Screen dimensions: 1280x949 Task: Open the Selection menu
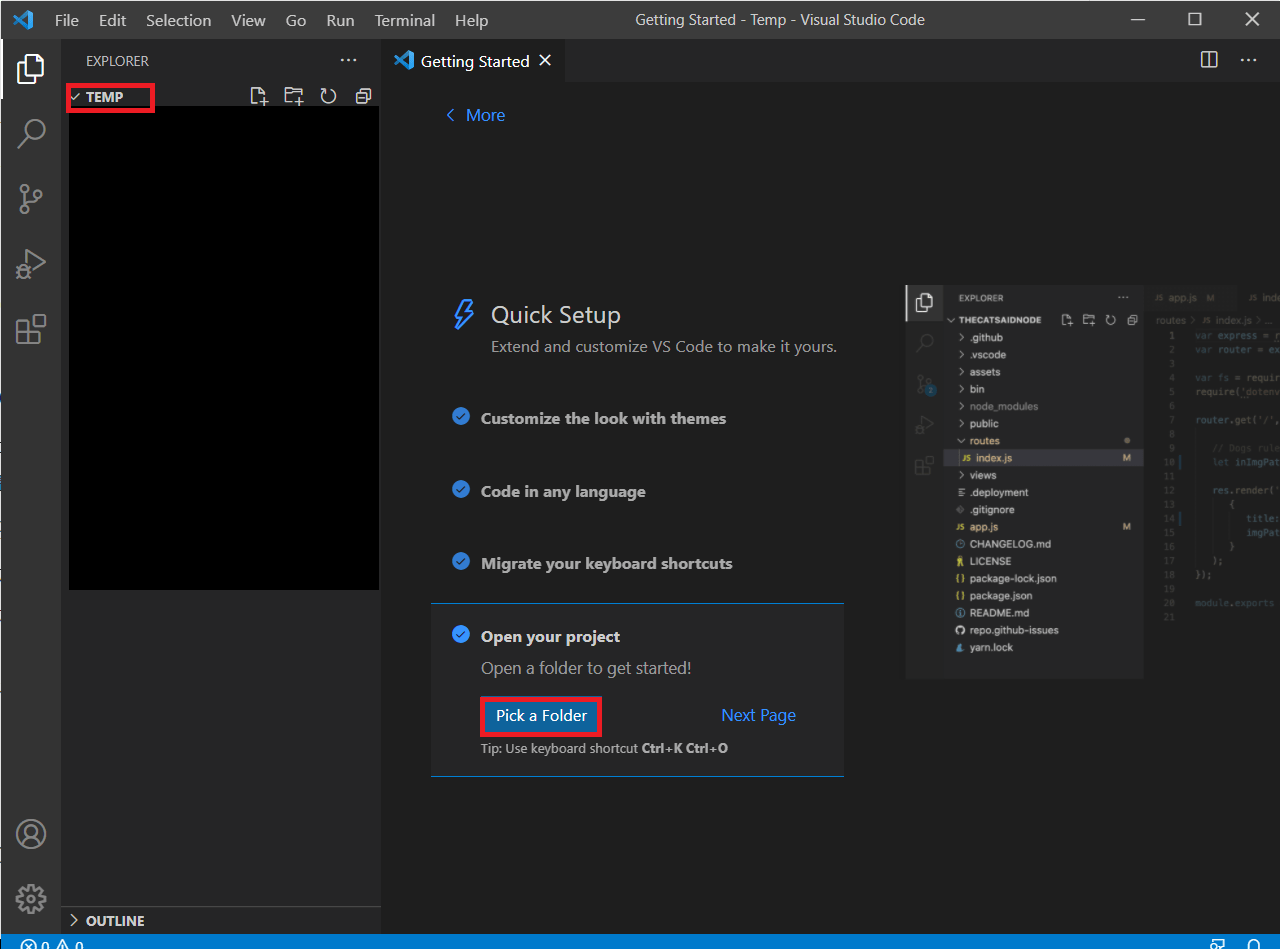click(x=179, y=20)
